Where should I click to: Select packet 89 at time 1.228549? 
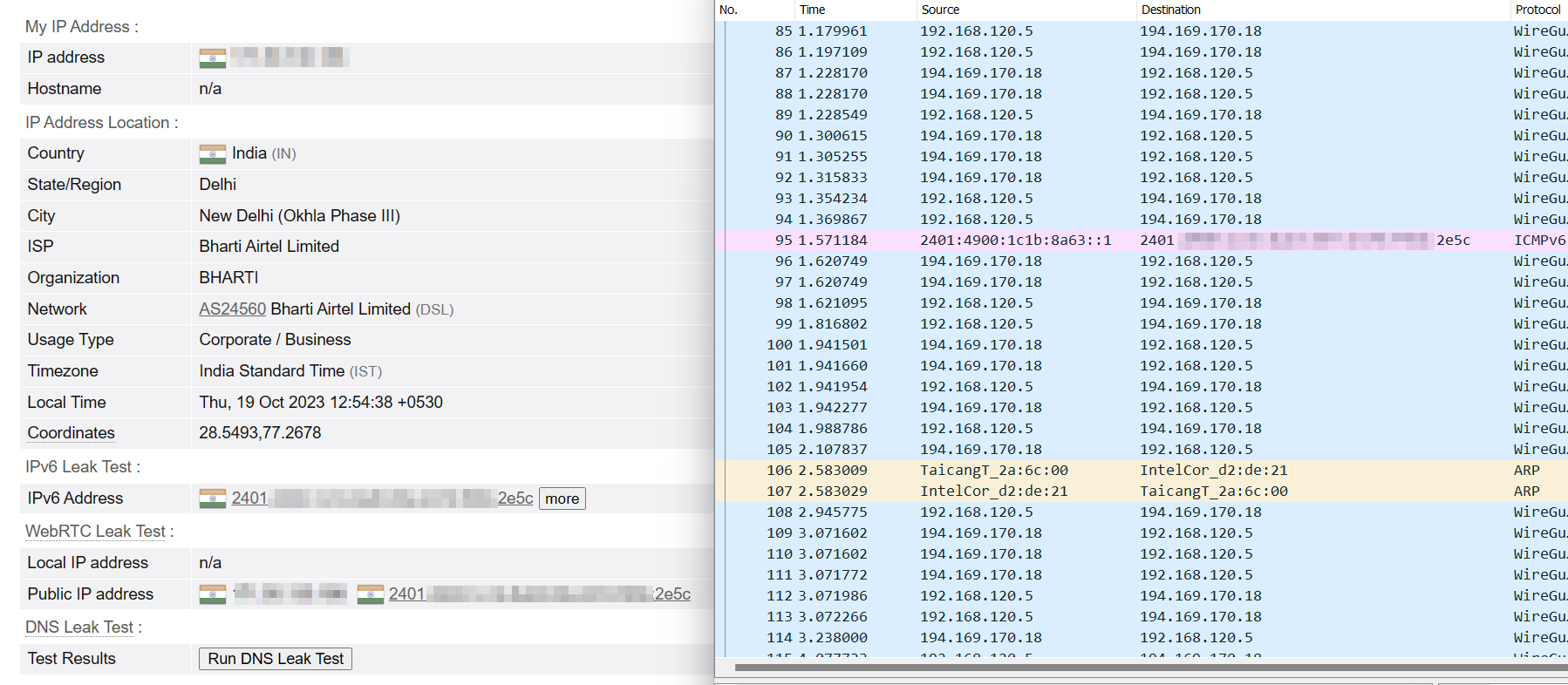coord(1142,114)
